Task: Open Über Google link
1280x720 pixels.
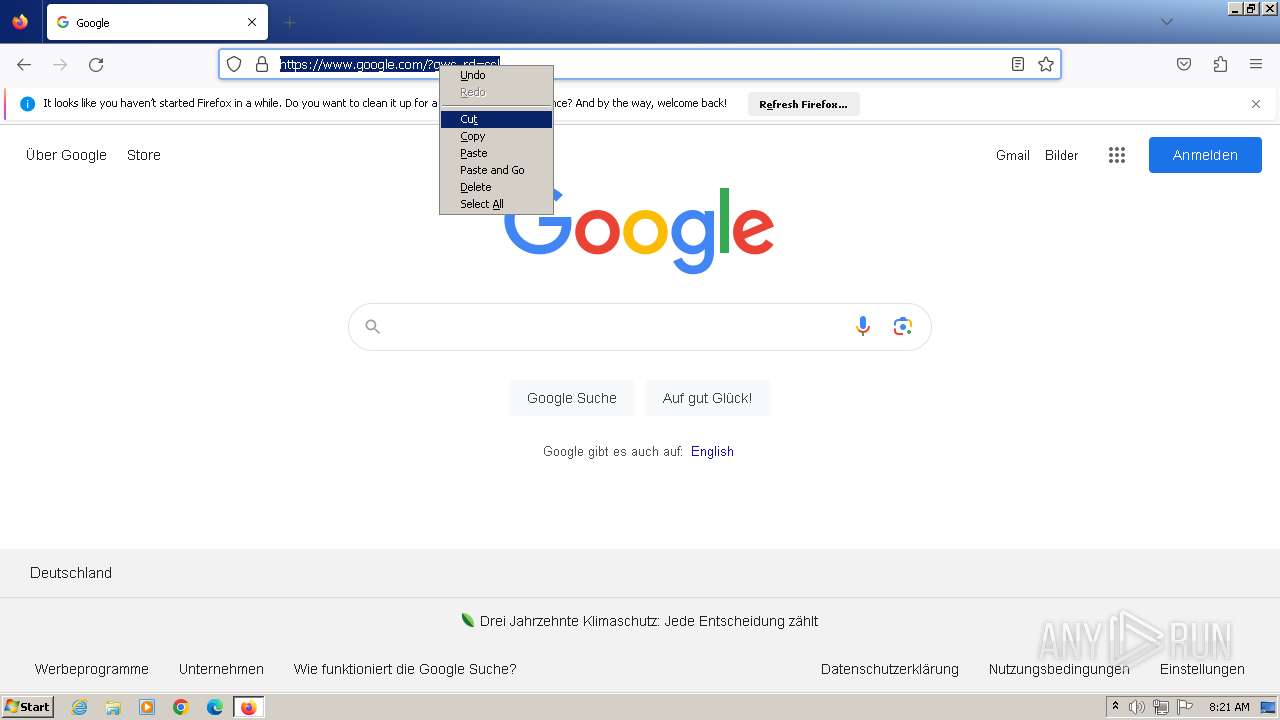Action: pyautogui.click(x=66, y=155)
